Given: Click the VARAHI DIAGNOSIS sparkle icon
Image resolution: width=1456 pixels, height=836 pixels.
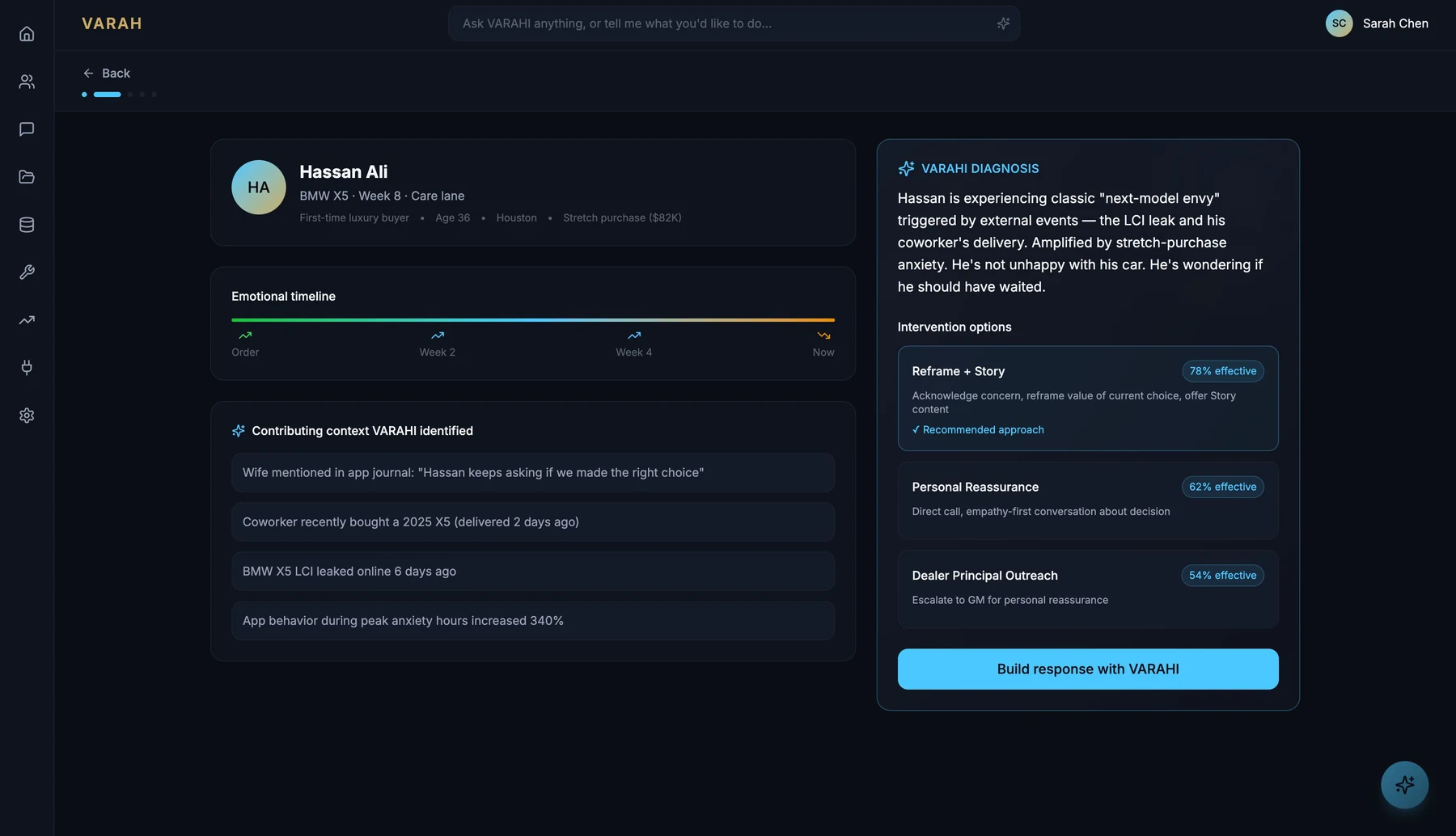Looking at the screenshot, I should click(906, 168).
